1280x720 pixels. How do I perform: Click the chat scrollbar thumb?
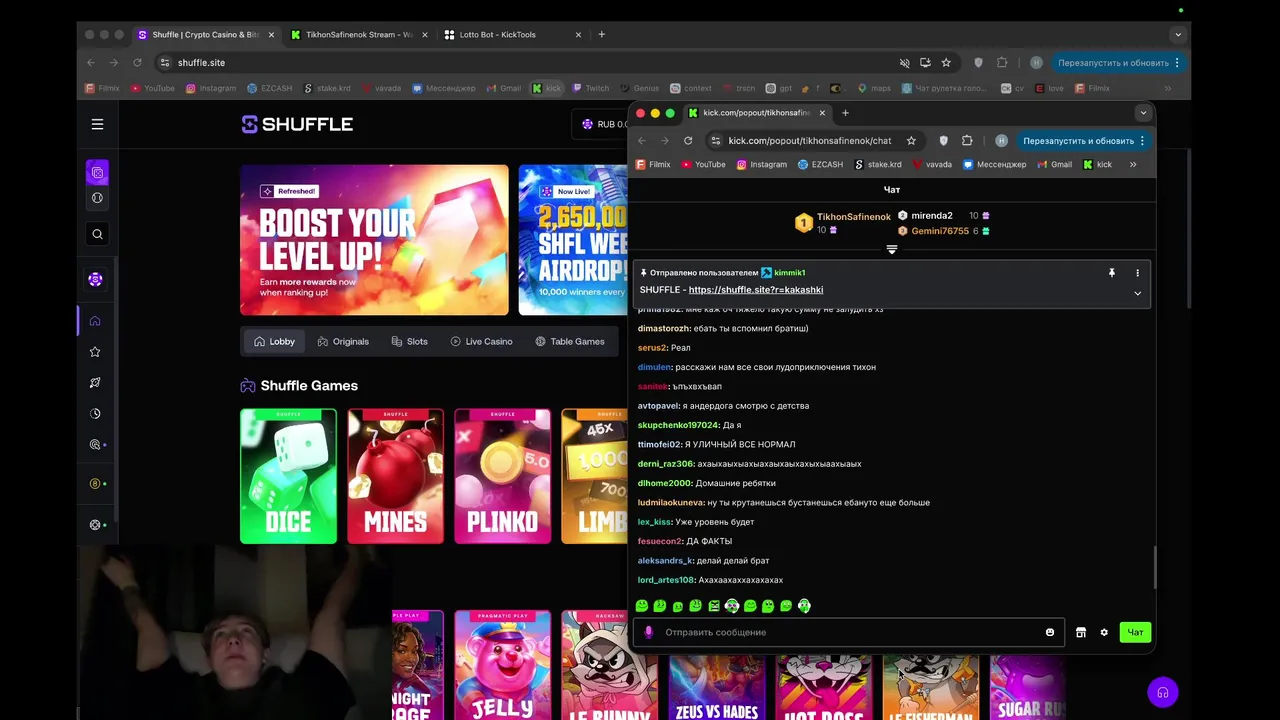[1155, 568]
